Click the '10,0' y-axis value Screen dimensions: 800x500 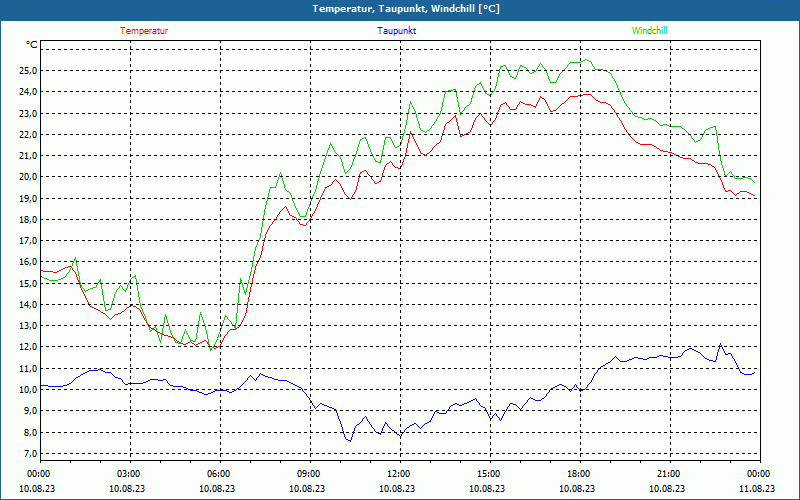click(x=28, y=389)
